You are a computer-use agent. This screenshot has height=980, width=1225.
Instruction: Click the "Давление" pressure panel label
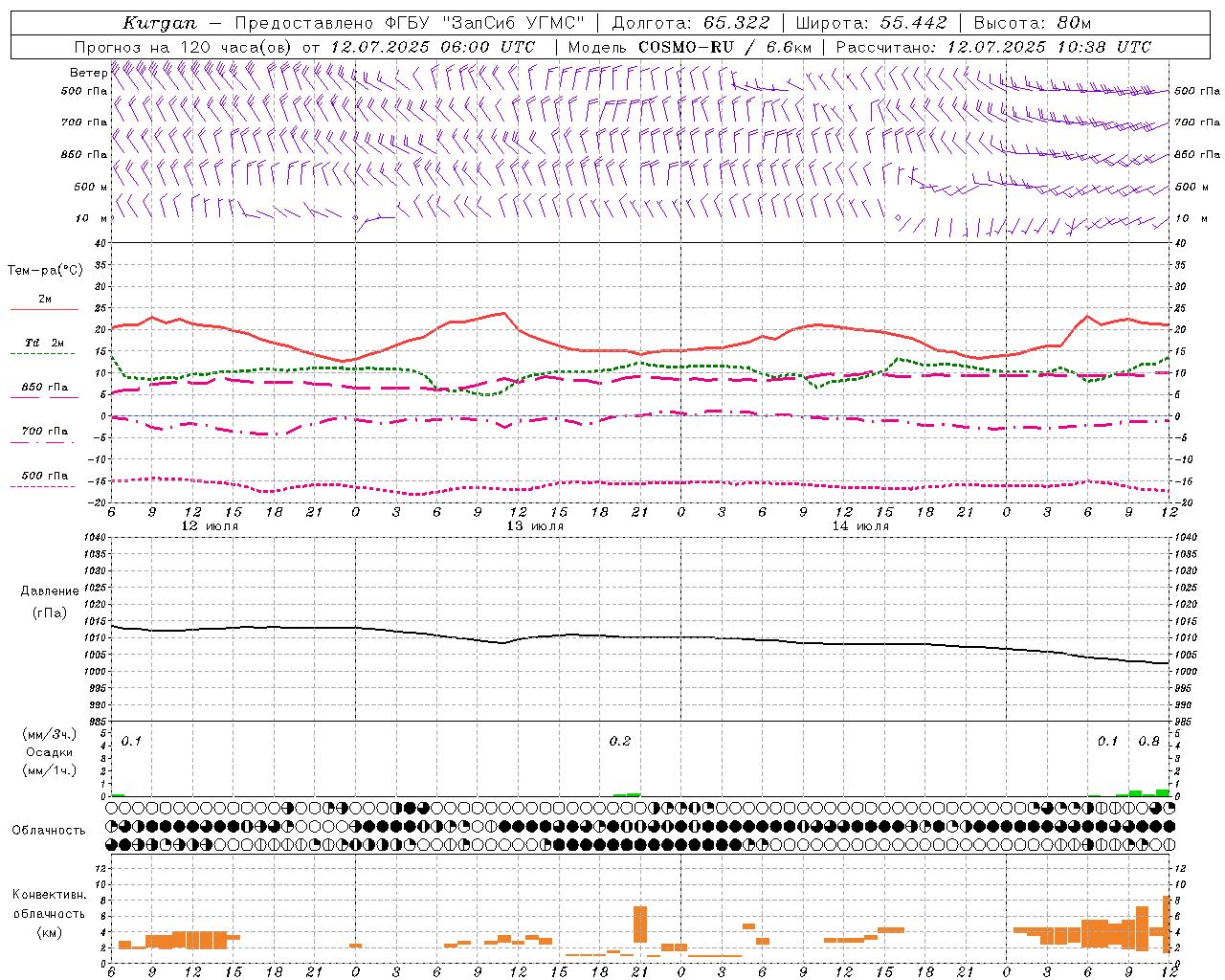pyautogui.click(x=50, y=591)
